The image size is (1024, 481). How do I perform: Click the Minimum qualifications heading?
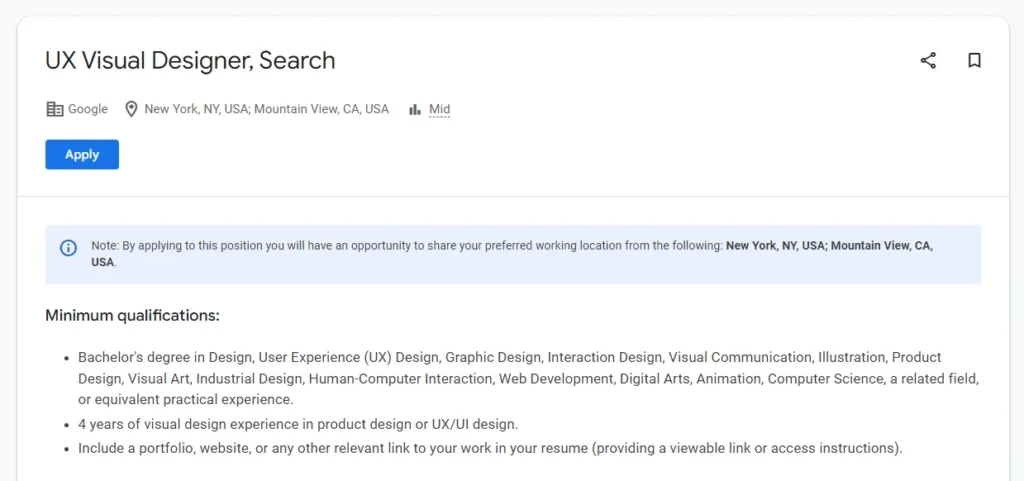tap(132, 316)
